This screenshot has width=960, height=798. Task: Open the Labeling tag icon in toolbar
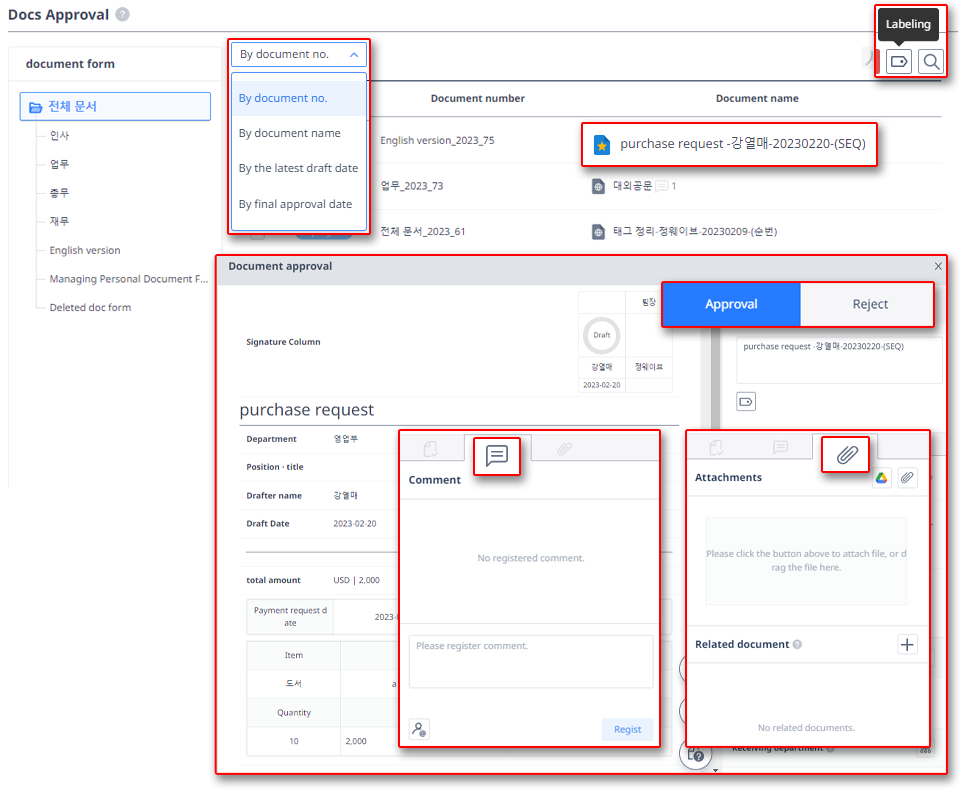pos(898,61)
